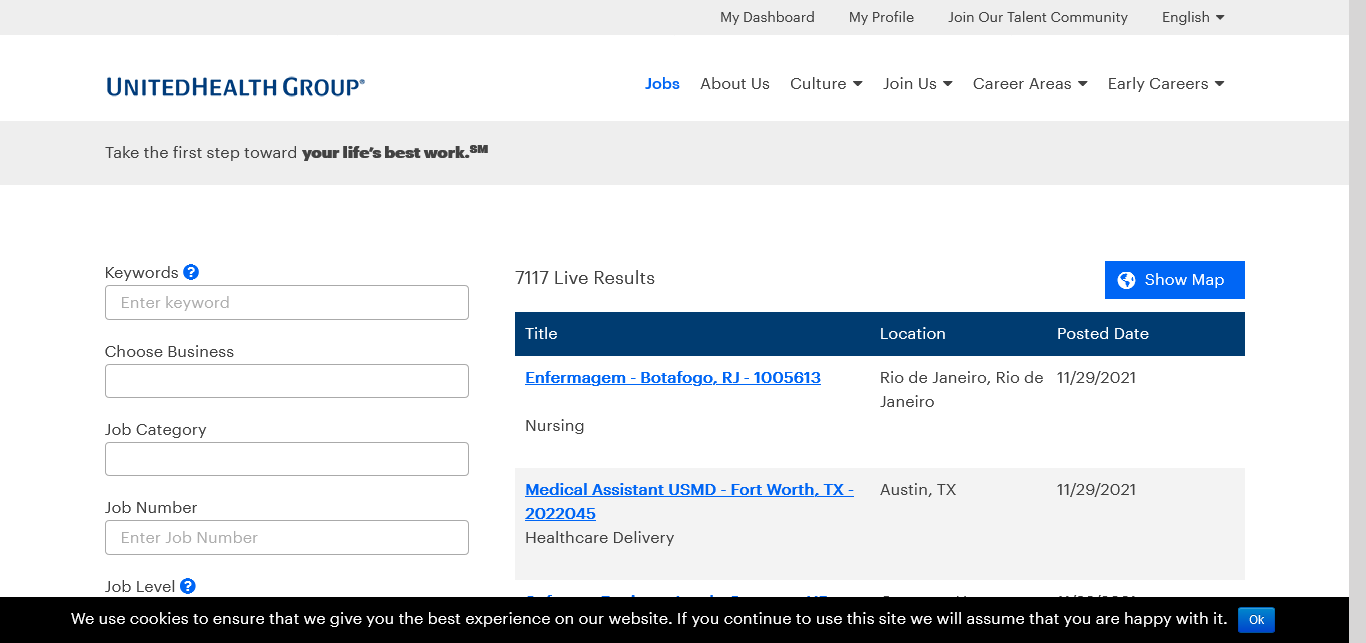Go to the About Us page
1366x643 pixels.
coord(734,84)
